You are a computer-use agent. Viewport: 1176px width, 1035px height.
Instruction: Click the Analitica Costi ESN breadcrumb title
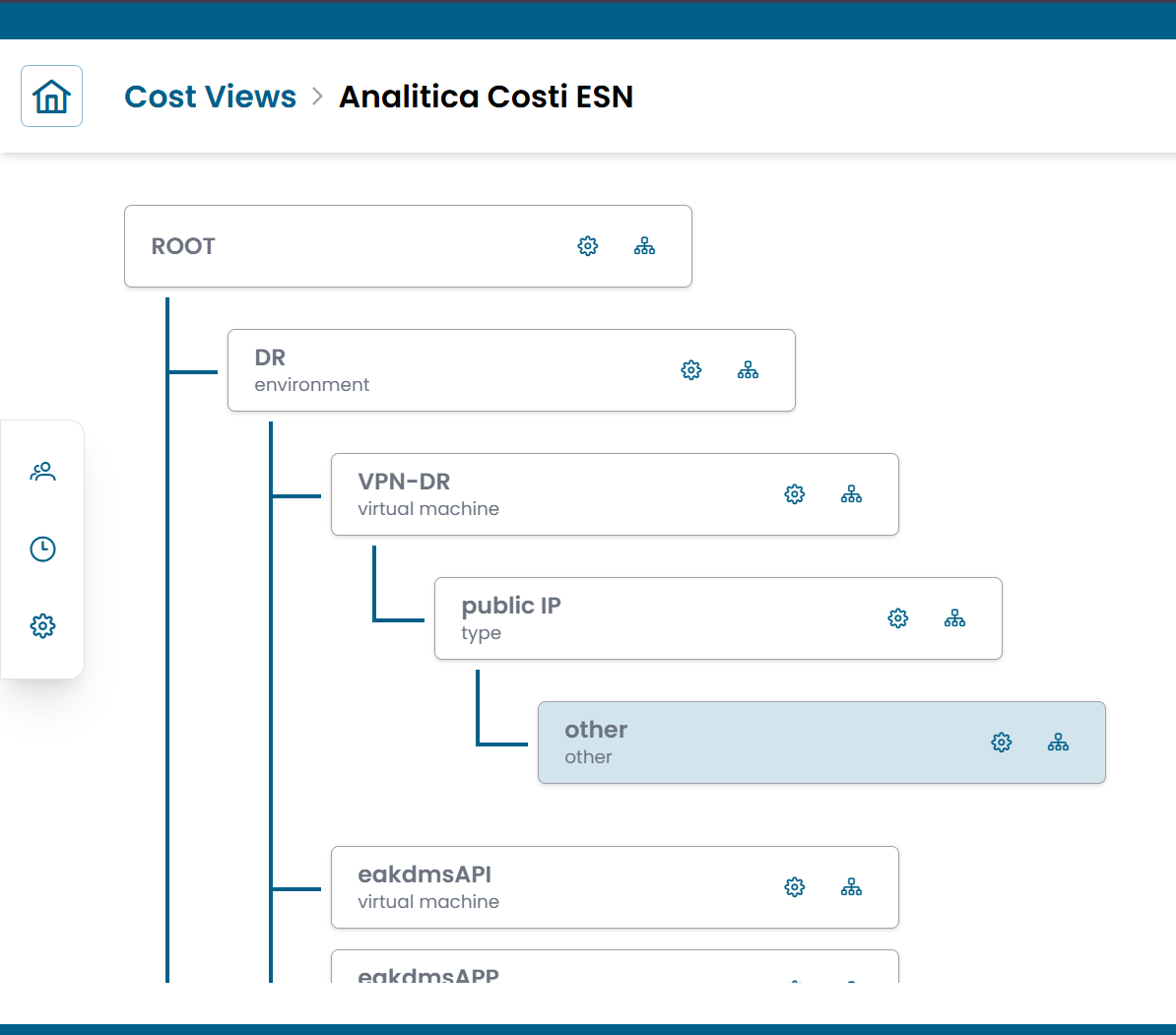click(x=486, y=97)
